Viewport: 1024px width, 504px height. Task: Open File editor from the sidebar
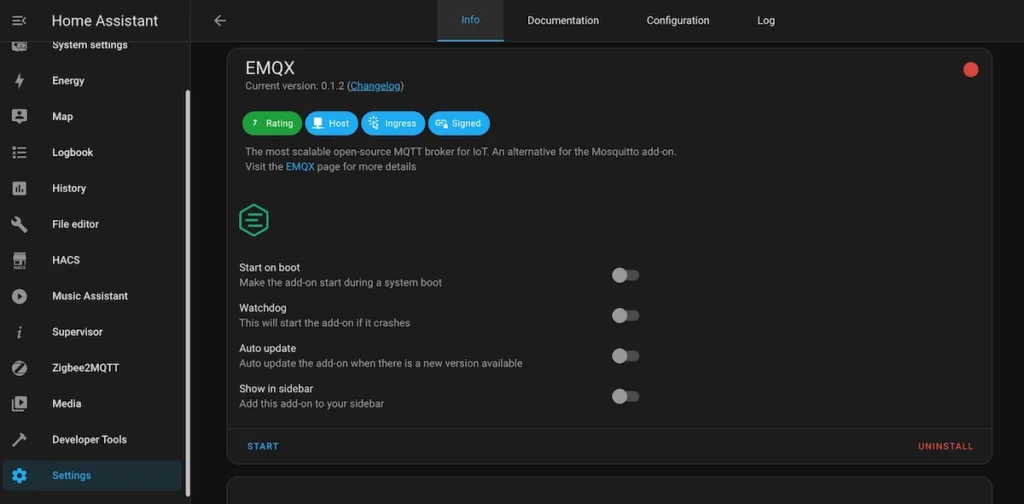[x=92, y=225]
